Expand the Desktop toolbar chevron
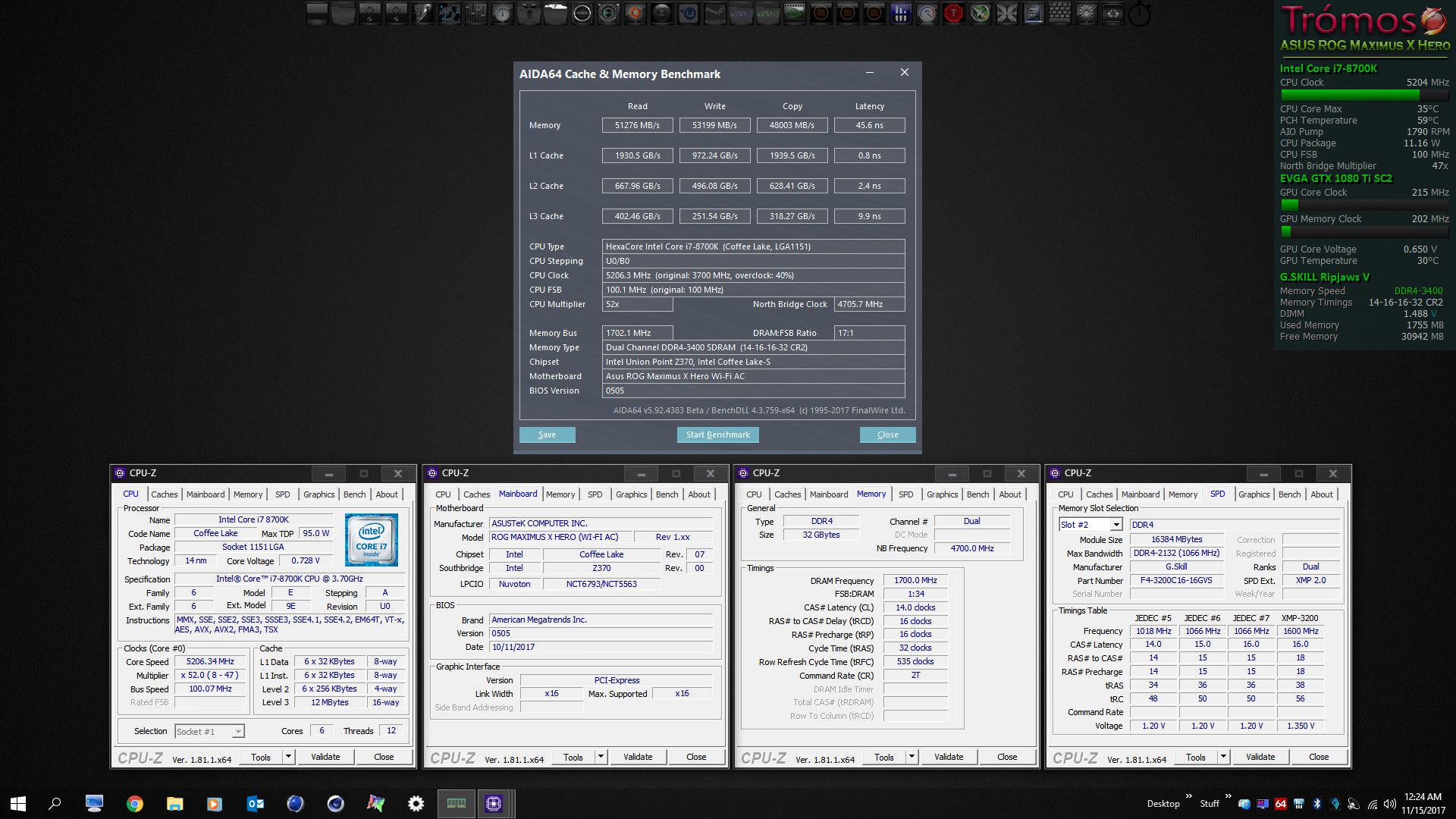 [1189, 797]
